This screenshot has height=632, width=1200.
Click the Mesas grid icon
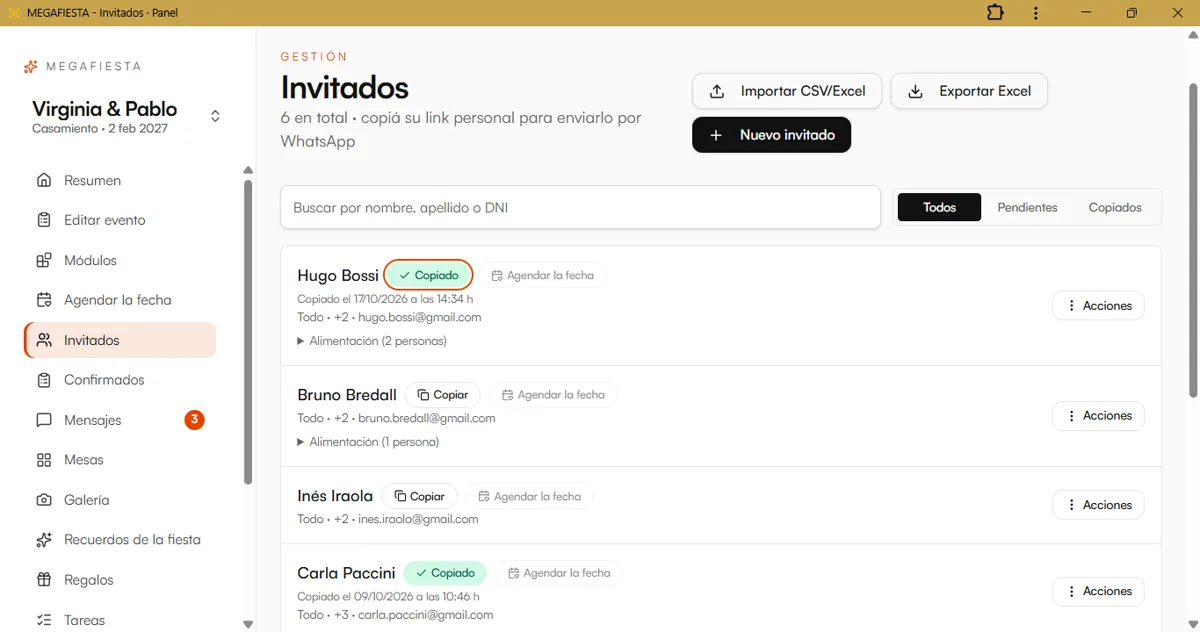44,460
